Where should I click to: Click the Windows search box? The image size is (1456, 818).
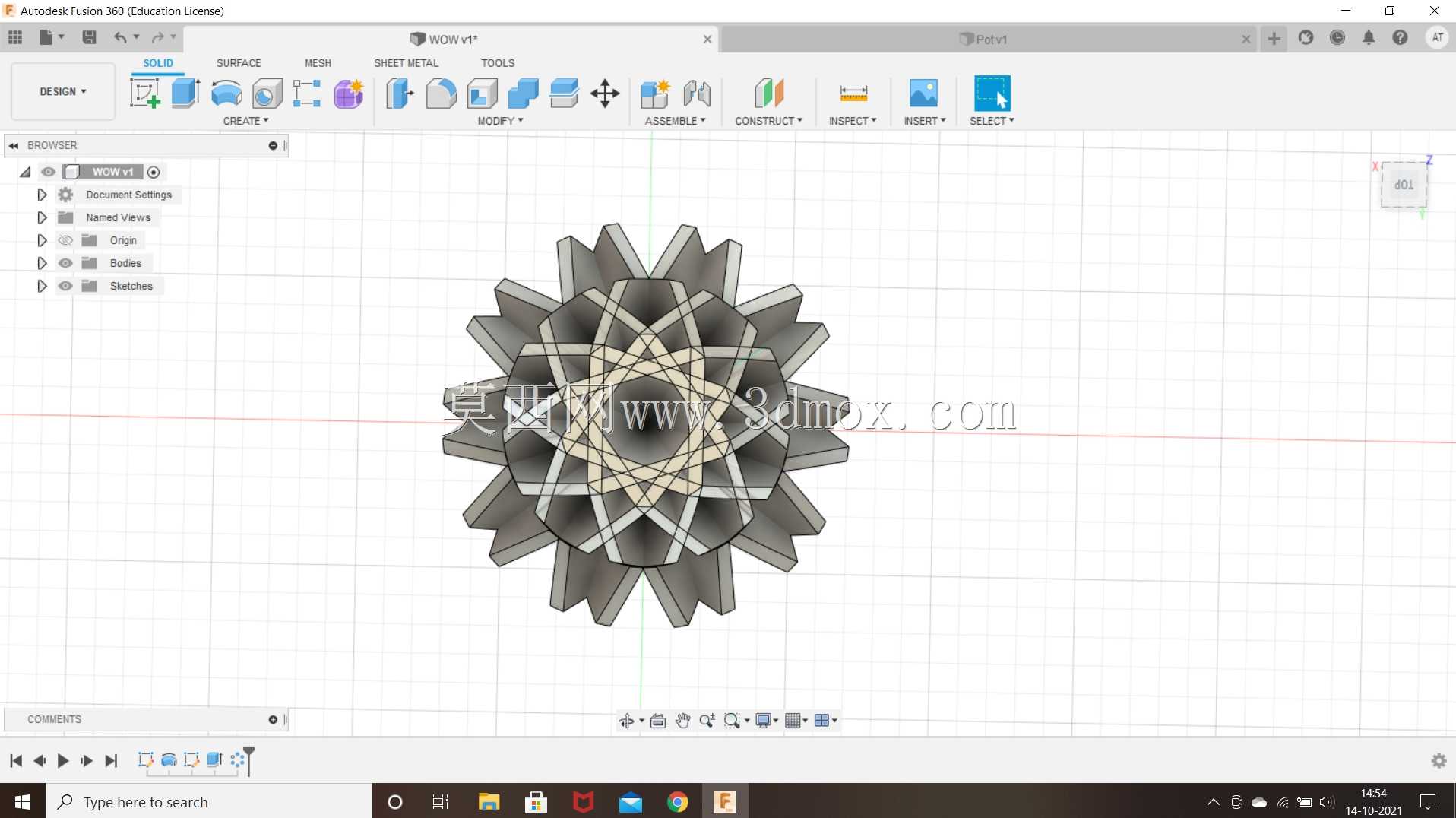tap(209, 802)
